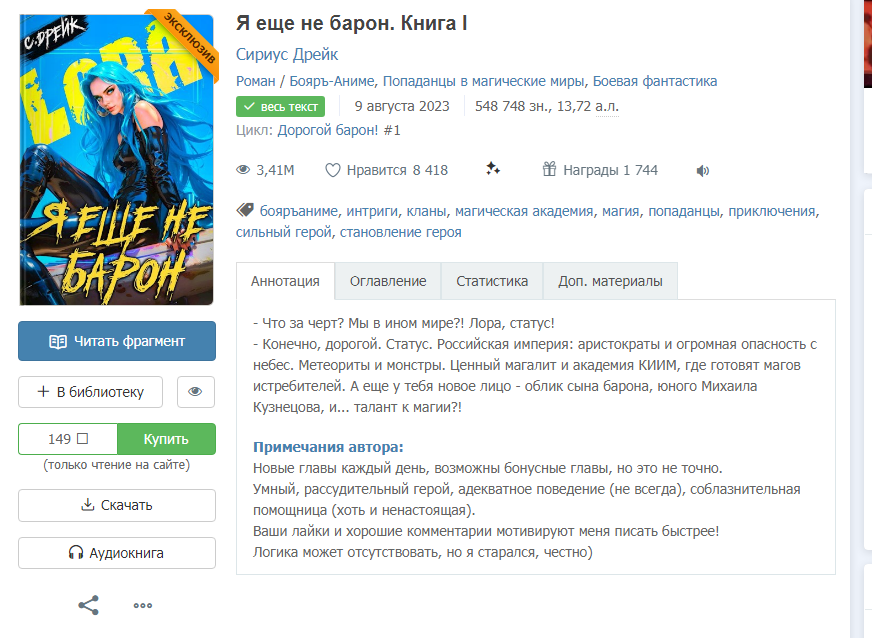Click the tag icon before боярьаниме
The height and width of the screenshot is (638, 872).
(x=245, y=210)
